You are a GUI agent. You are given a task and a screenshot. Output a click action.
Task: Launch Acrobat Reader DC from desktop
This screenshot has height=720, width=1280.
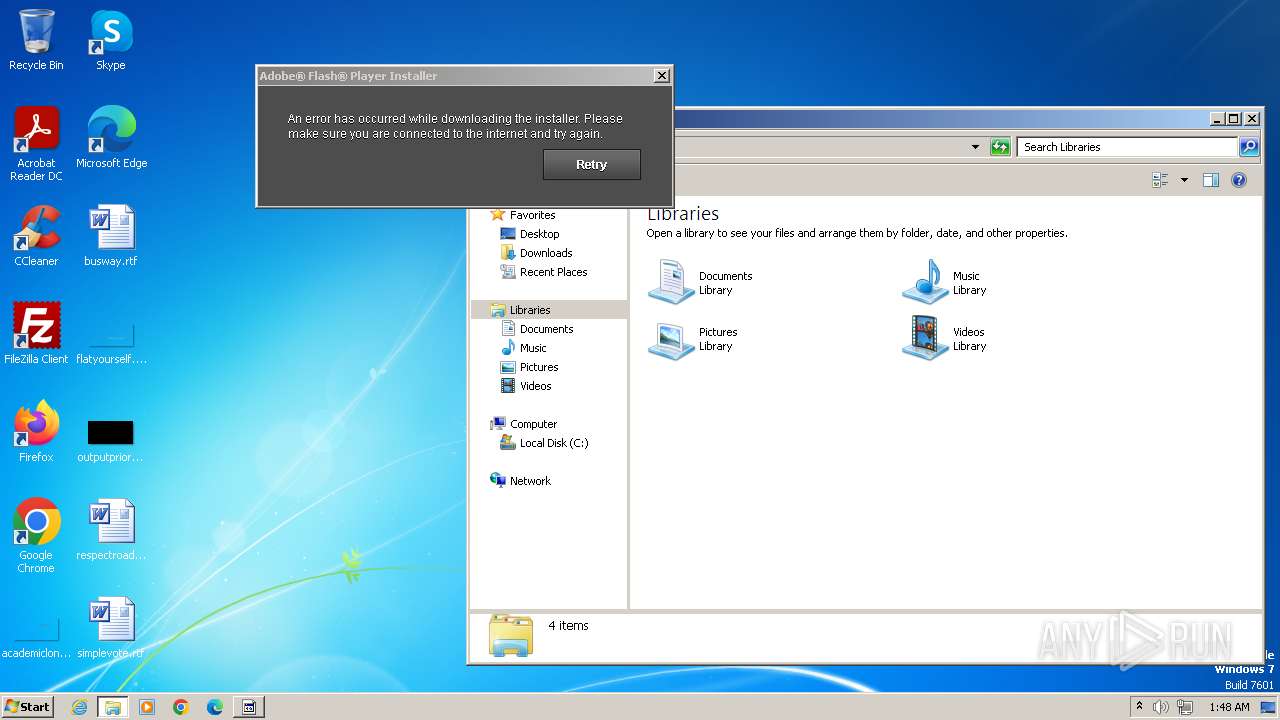click(36, 144)
